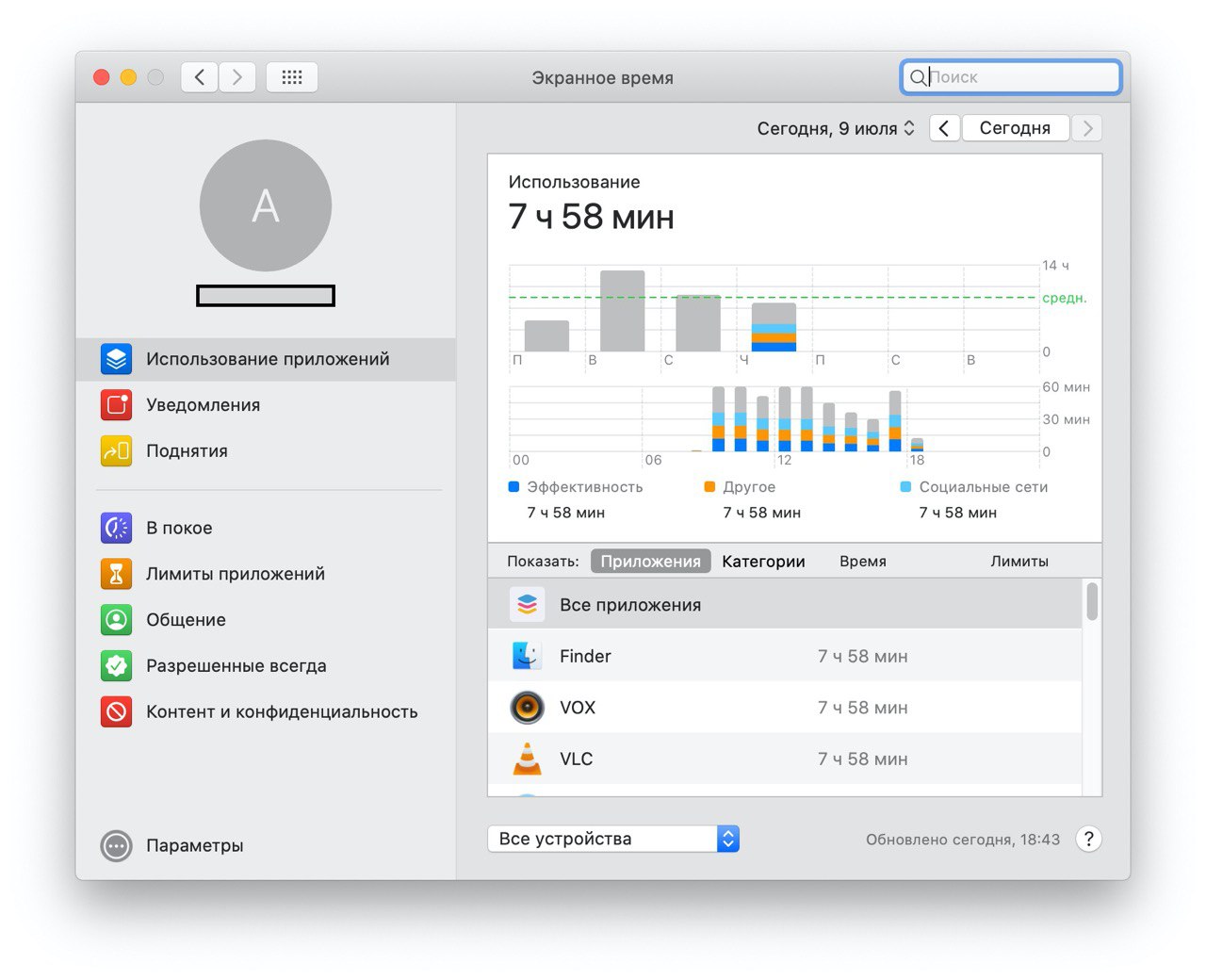The width and height of the screenshot is (1206, 980).
Task: Click the Другое orange legend swatch
Action: pos(709,487)
